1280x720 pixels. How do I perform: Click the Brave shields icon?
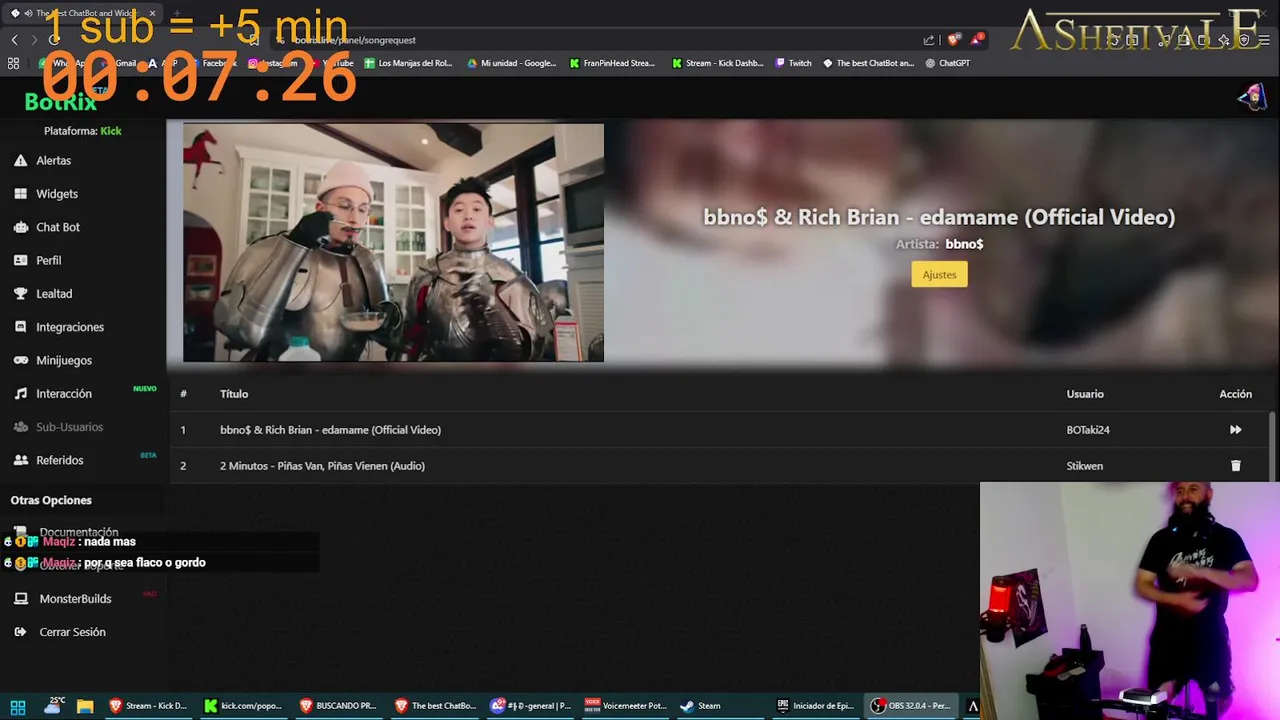tap(954, 40)
